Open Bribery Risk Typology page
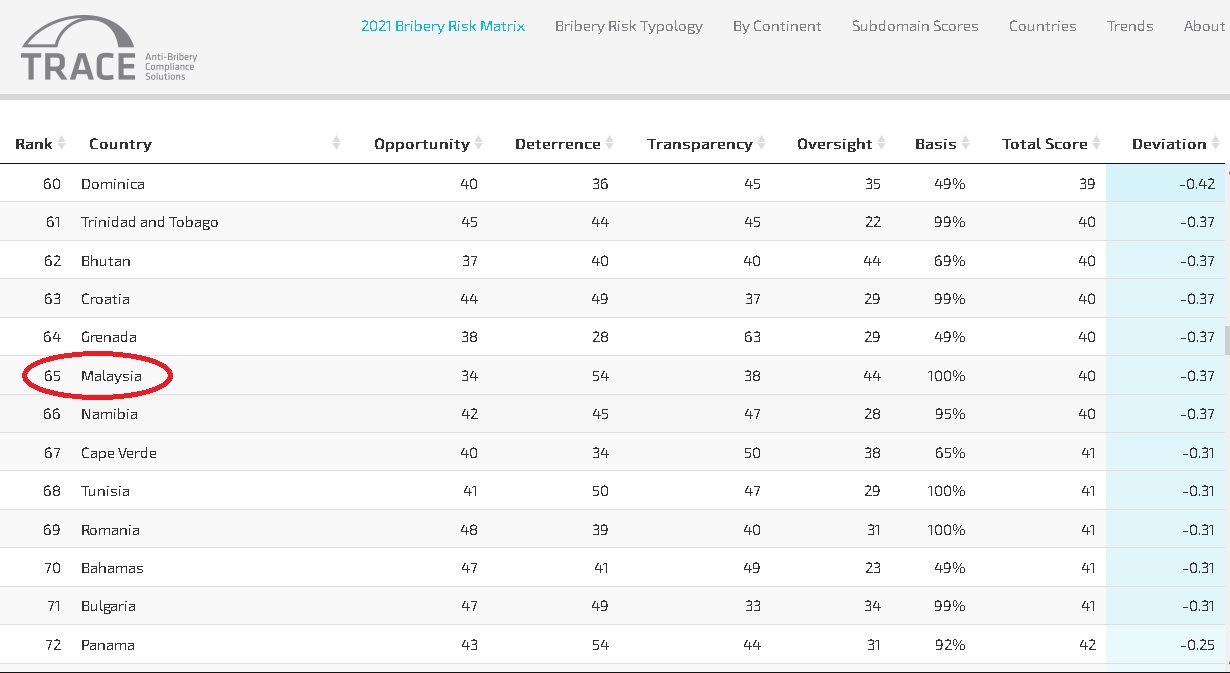 coord(629,26)
